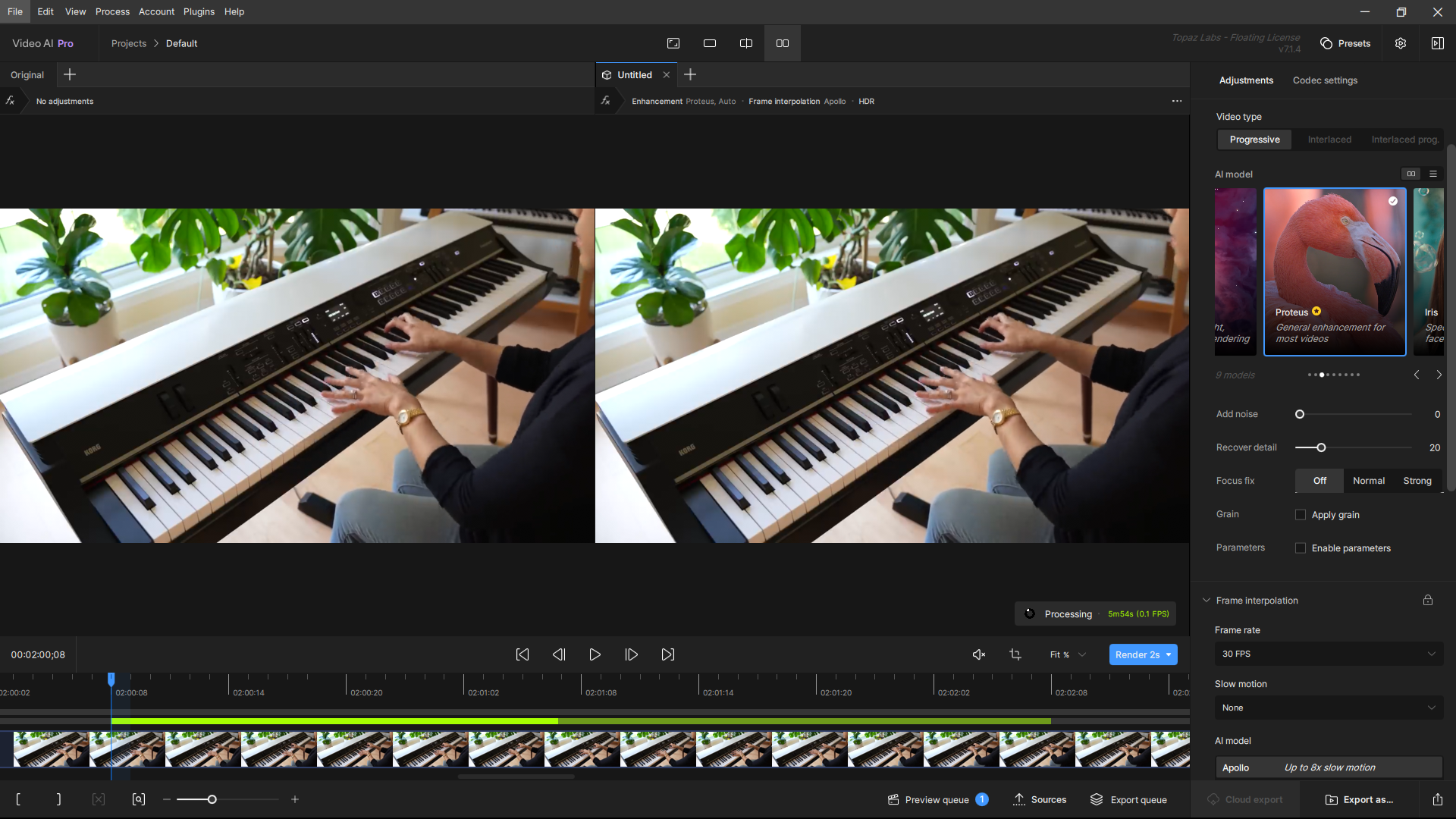Jump to the first frame
The height and width of the screenshot is (819, 1456).
click(522, 654)
